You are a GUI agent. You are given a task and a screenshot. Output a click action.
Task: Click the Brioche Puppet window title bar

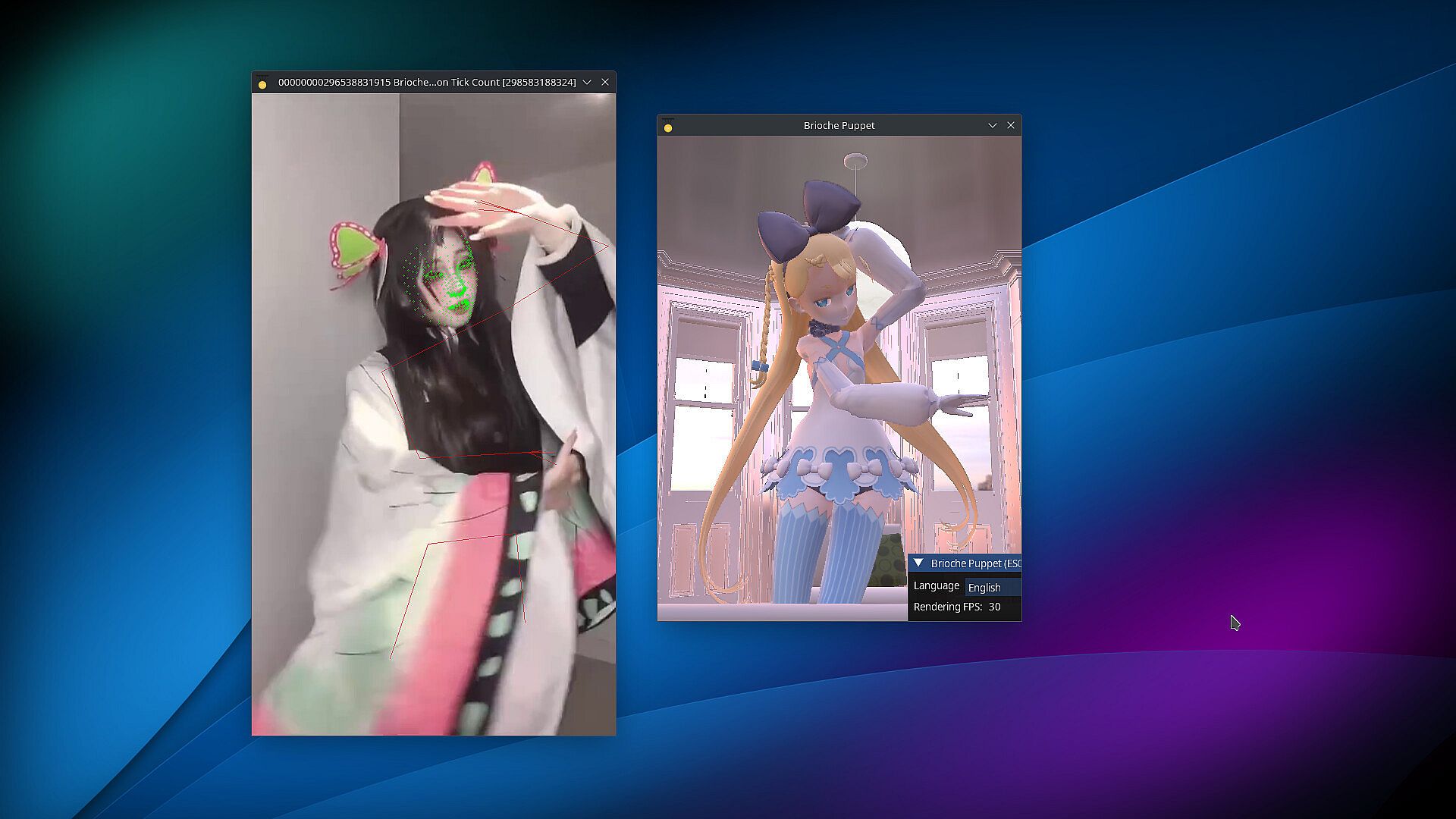[x=838, y=125]
